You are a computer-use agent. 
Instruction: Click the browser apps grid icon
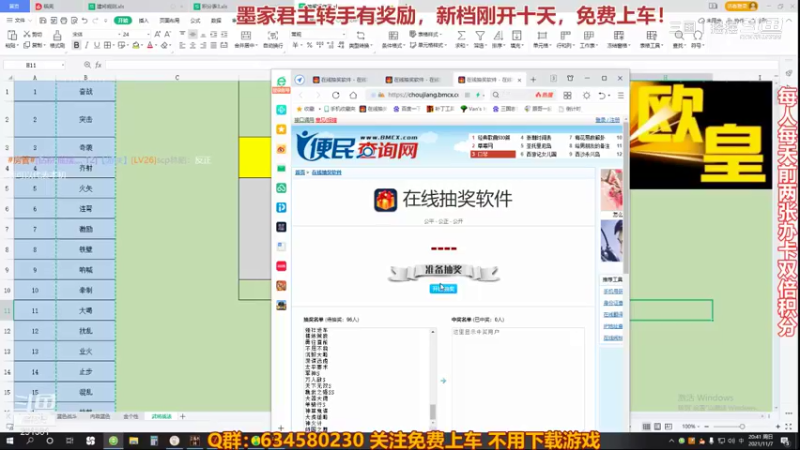pyautogui.click(x=567, y=95)
